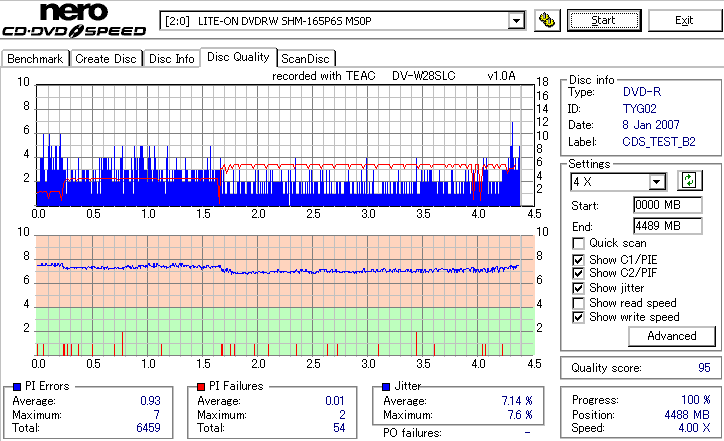The width and height of the screenshot is (724, 441).
Task: Expand the LITE-ON drive selection dropdown arrow
Action: pyautogui.click(x=516, y=21)
